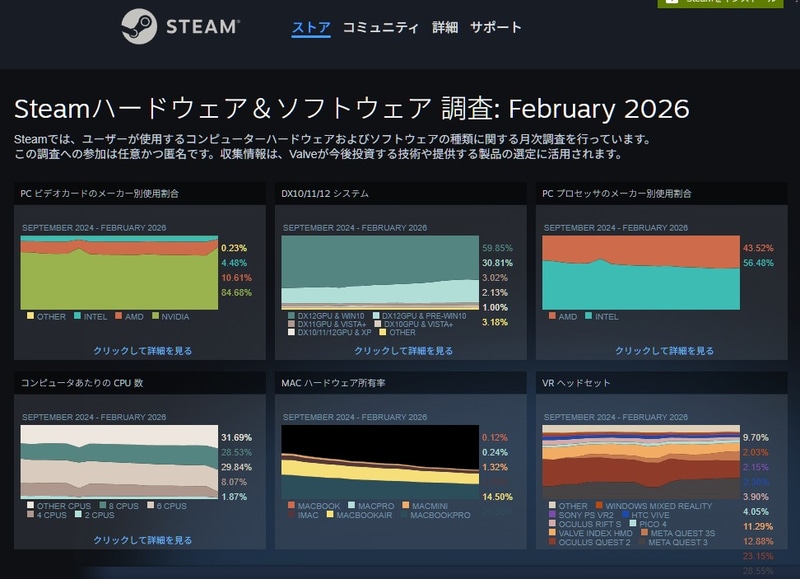
Task: Click the MACBOOK legend swatch
Action: (291, 505)
